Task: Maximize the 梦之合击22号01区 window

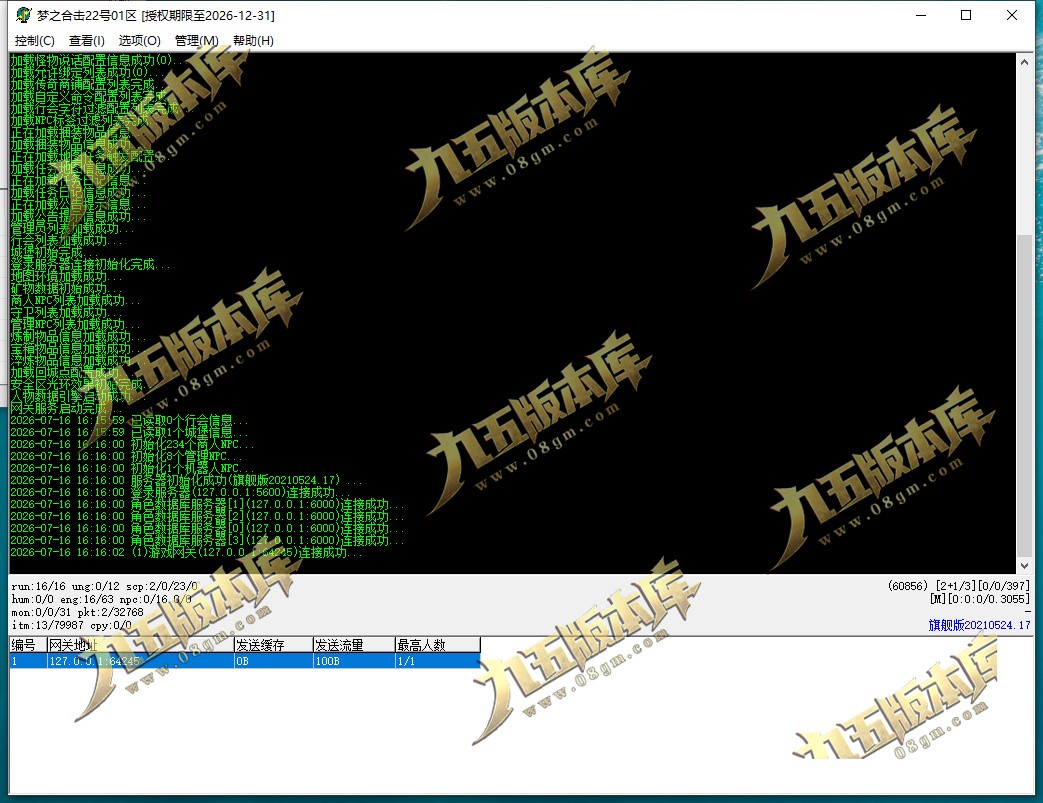Action: pos(966,15)
